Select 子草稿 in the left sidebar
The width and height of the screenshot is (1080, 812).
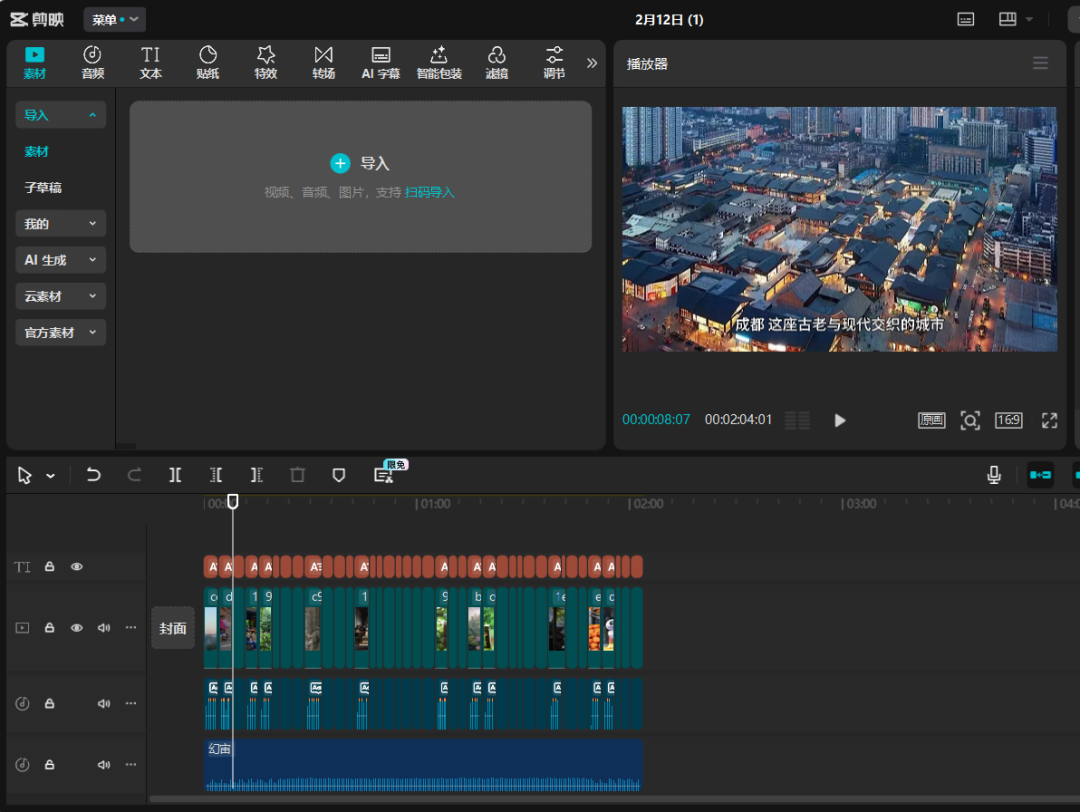point(43,187)
